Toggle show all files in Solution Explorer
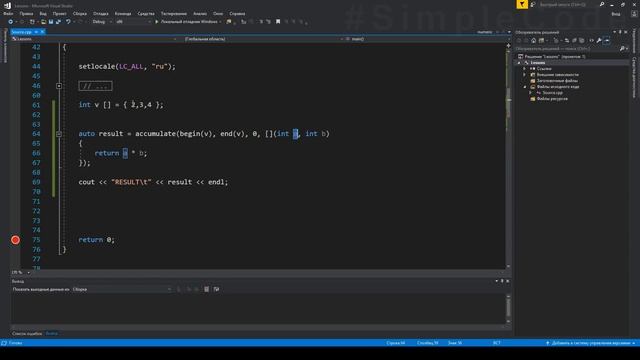Viewport: 640px width, 360px height. [x=582, y=40]
